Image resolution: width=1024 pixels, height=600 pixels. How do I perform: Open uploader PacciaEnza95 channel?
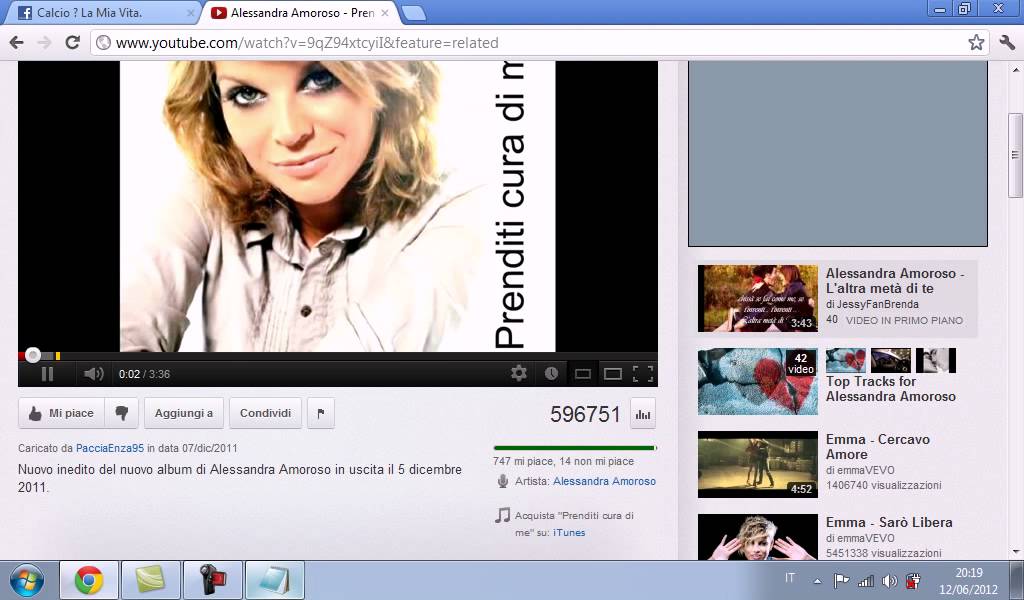point(110,449)
